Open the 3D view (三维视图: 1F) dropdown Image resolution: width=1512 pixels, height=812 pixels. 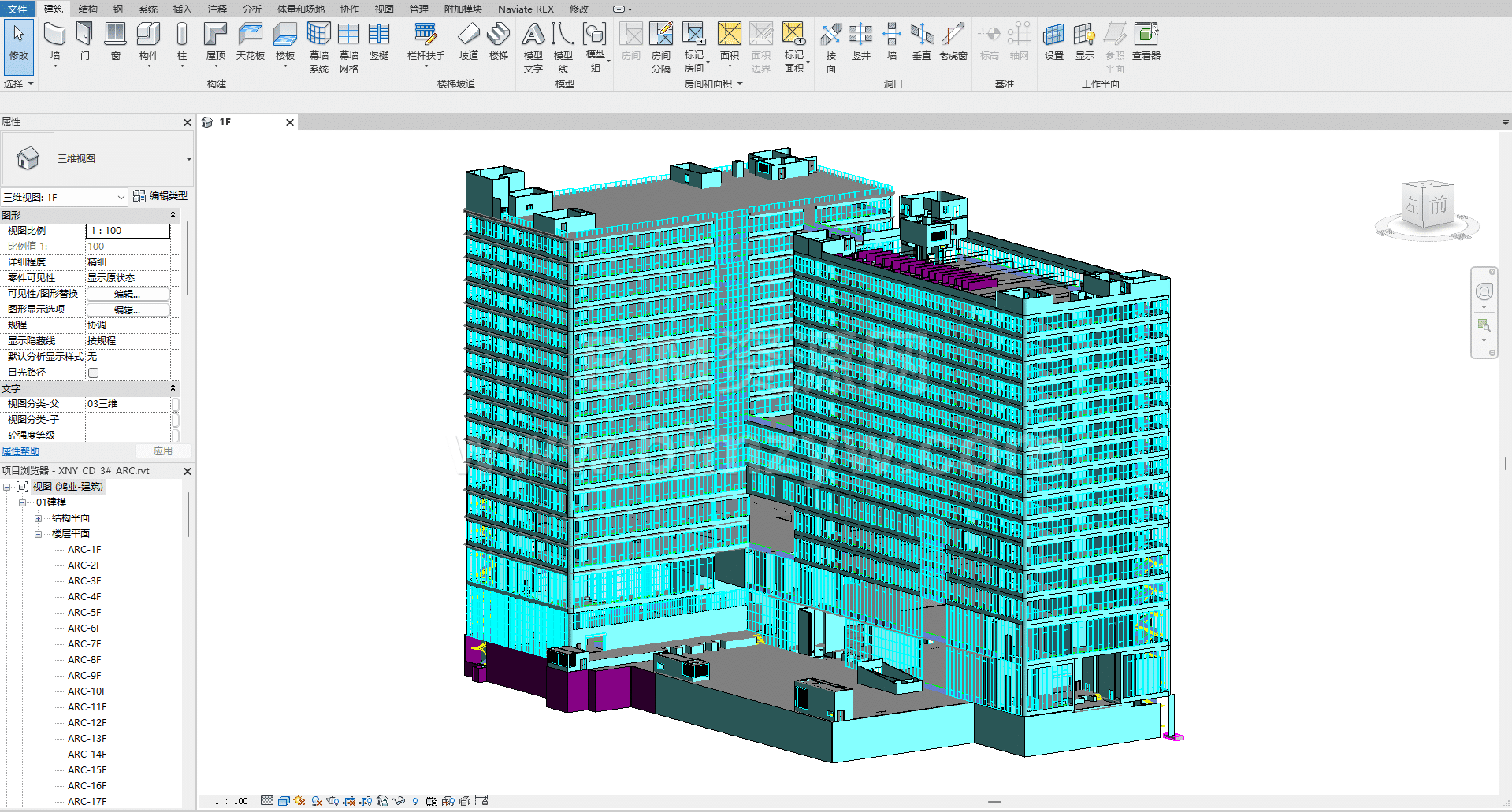[x=121, y=197]
